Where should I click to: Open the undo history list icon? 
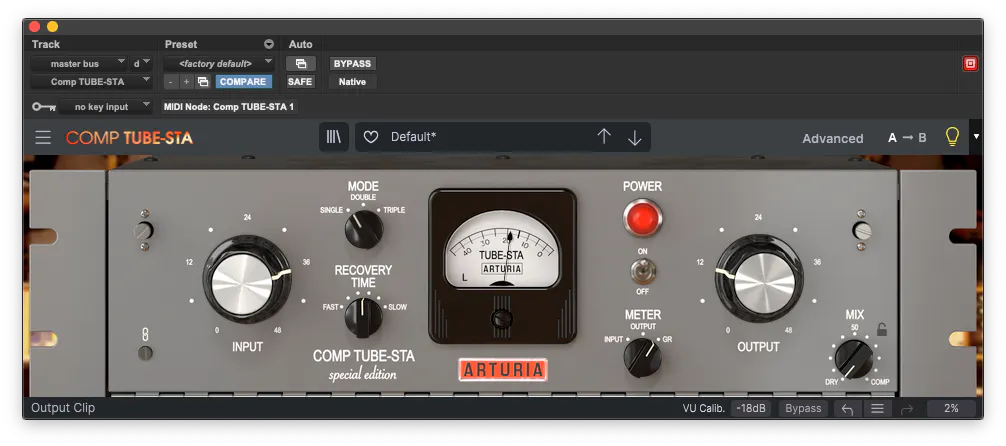[877, 409]
